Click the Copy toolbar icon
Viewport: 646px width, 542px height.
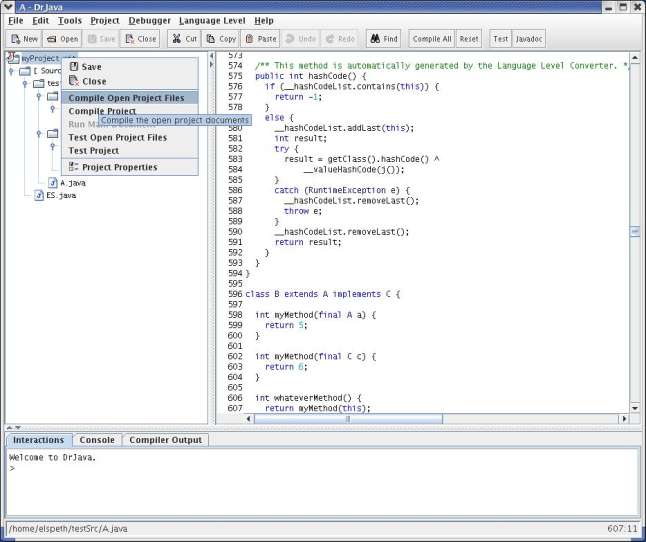click(211, 39)
